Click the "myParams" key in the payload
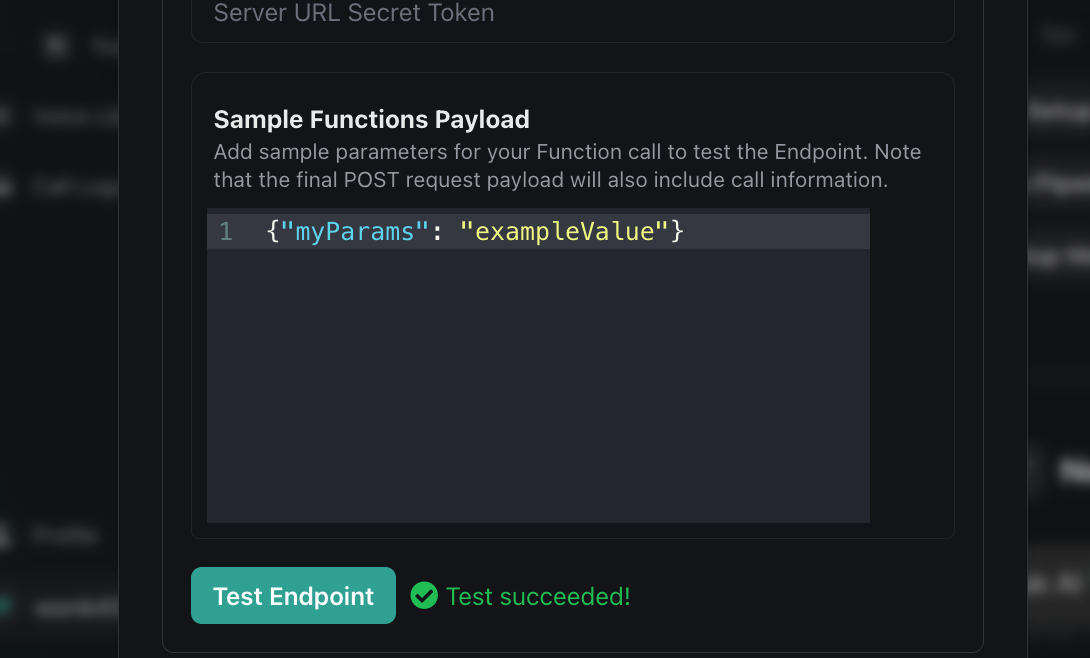Screen dimensions: 1090x658 [355, 232]
